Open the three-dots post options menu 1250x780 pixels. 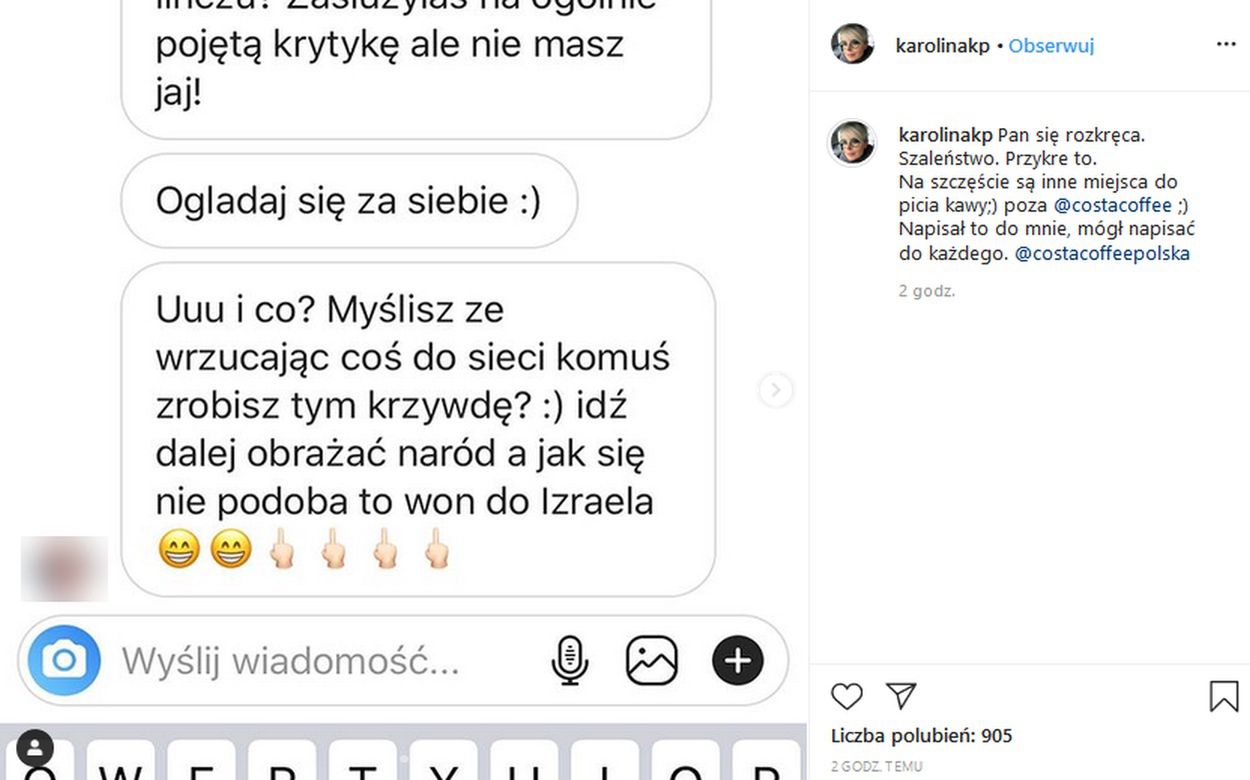(x=1226, y=45)
